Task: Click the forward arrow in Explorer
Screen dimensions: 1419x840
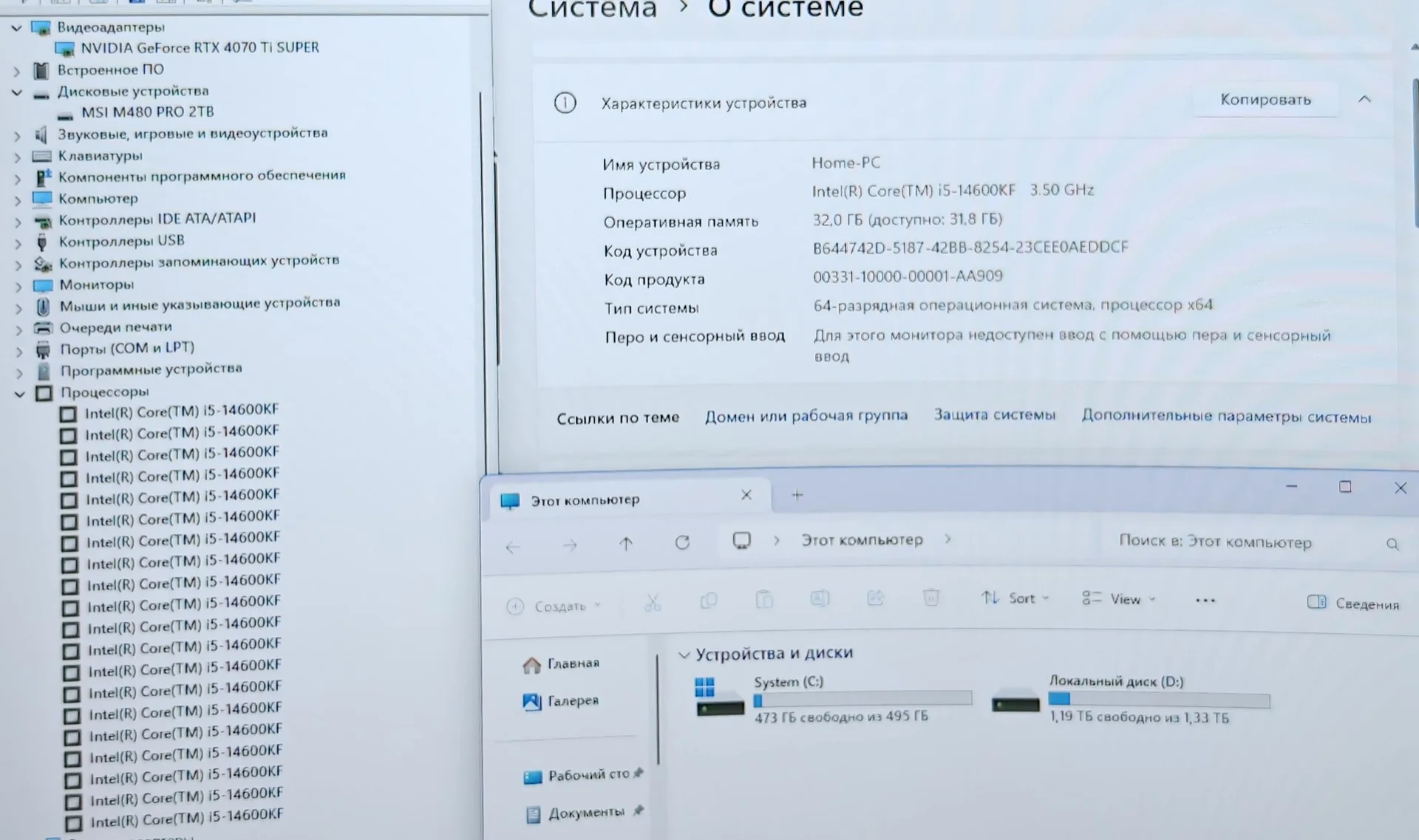Action: [570, 546]
